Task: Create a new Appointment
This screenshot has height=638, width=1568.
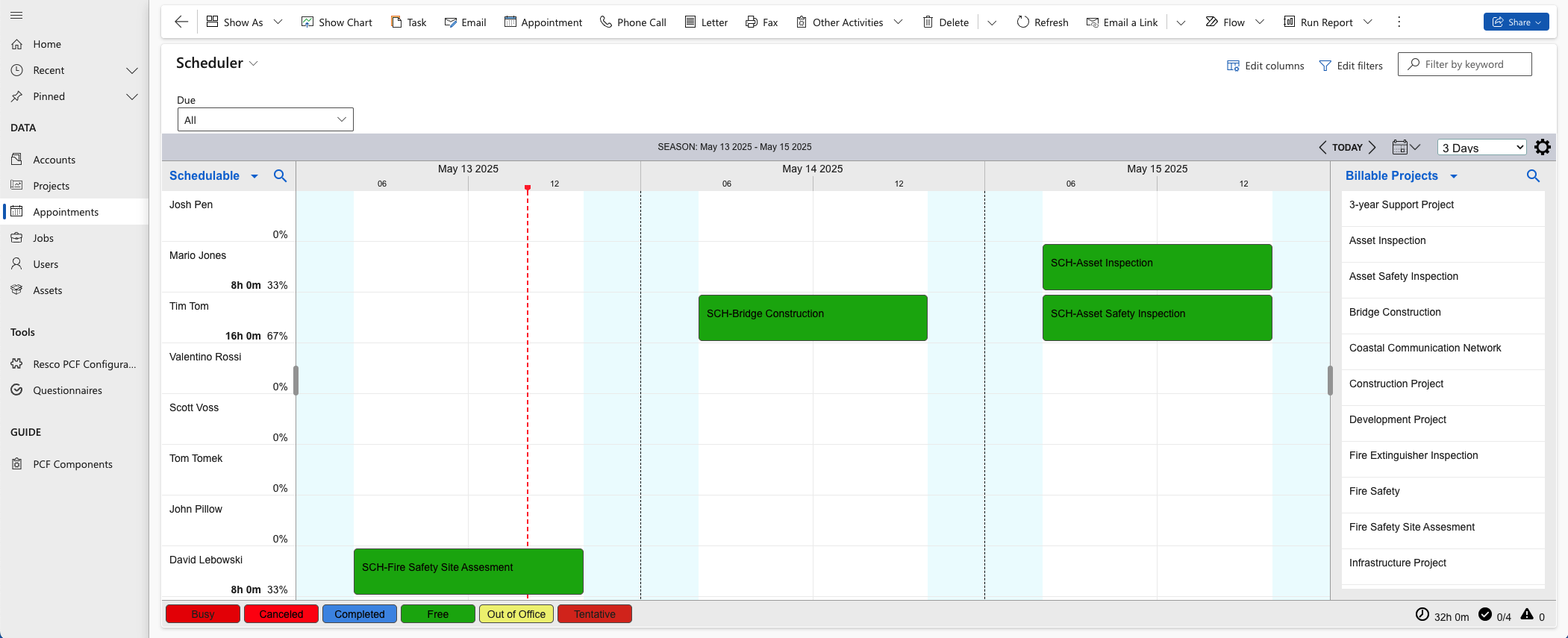Action: click(543, 22)
